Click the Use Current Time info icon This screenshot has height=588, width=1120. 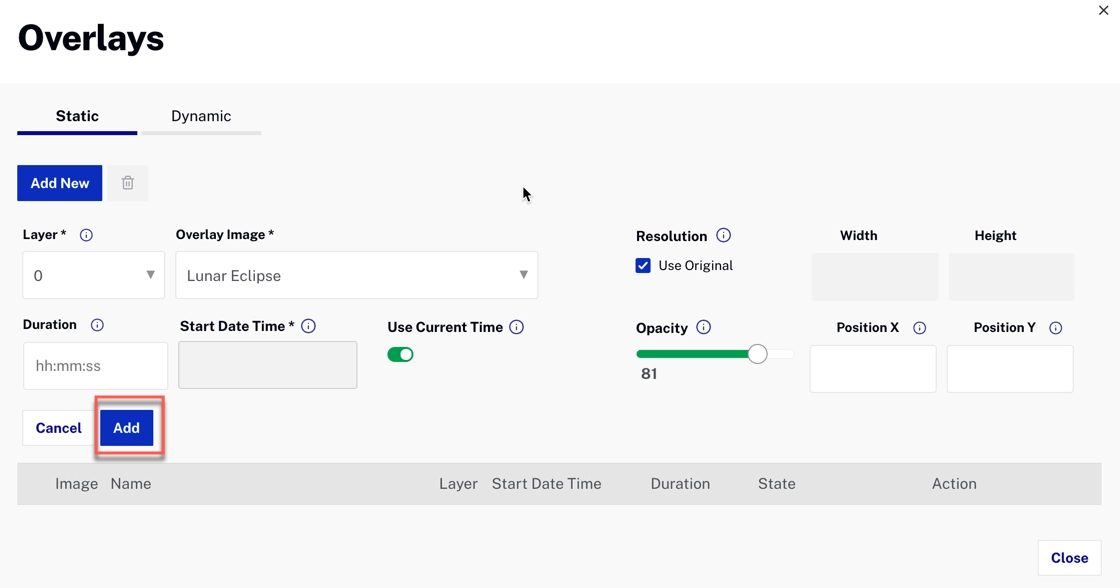(517, 327)
